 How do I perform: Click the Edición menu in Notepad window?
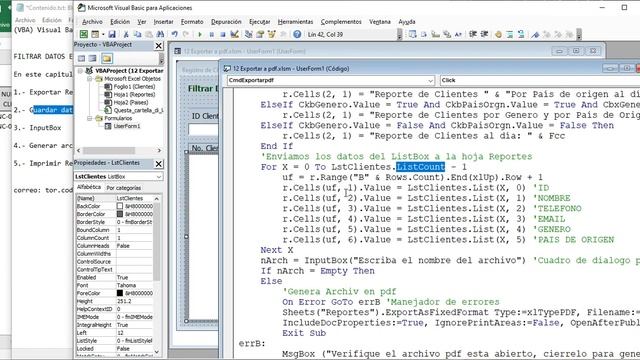click(x=52, y=20)
